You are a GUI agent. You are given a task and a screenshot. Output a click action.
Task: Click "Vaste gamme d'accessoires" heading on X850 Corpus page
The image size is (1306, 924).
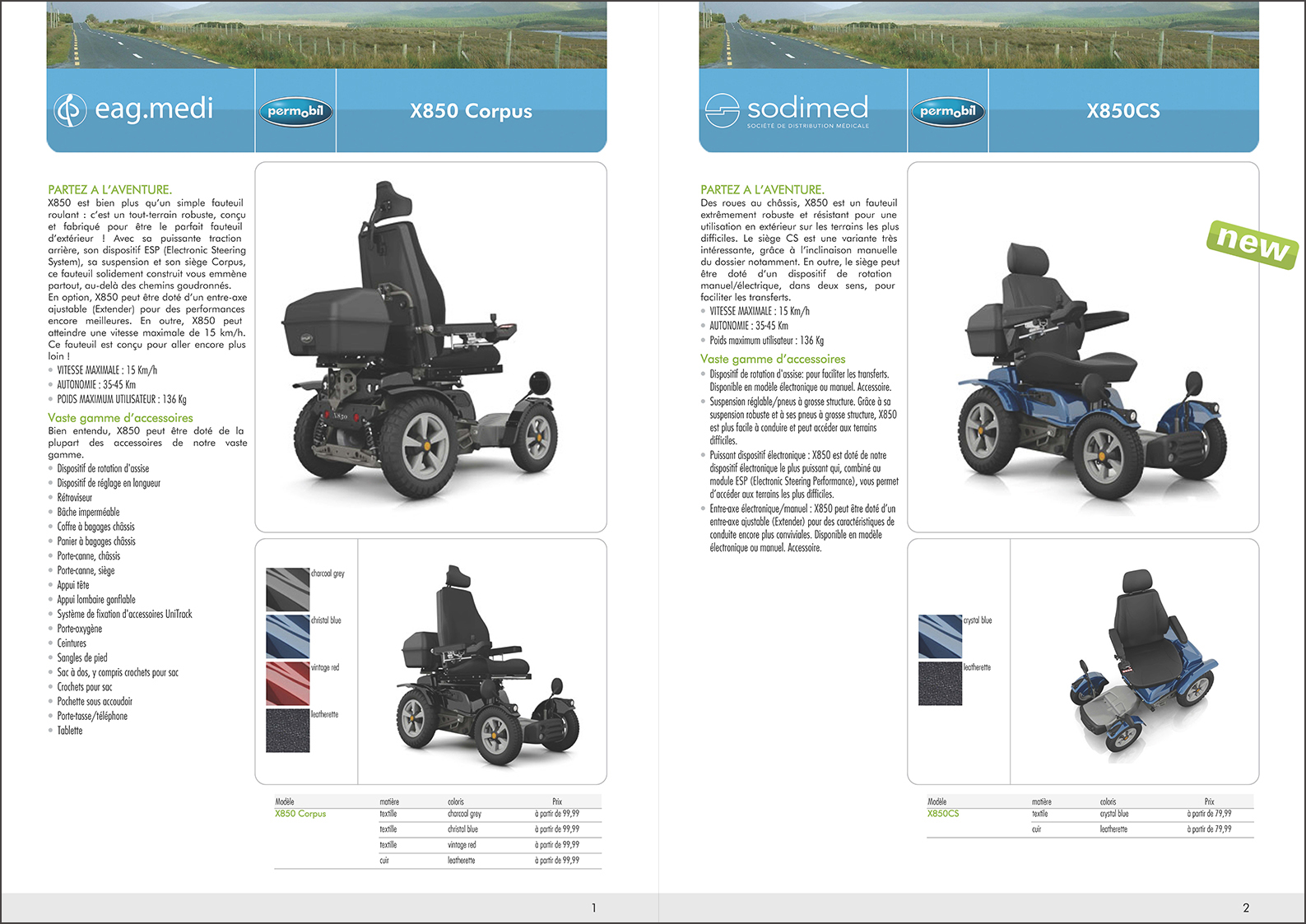pos(120,418)
